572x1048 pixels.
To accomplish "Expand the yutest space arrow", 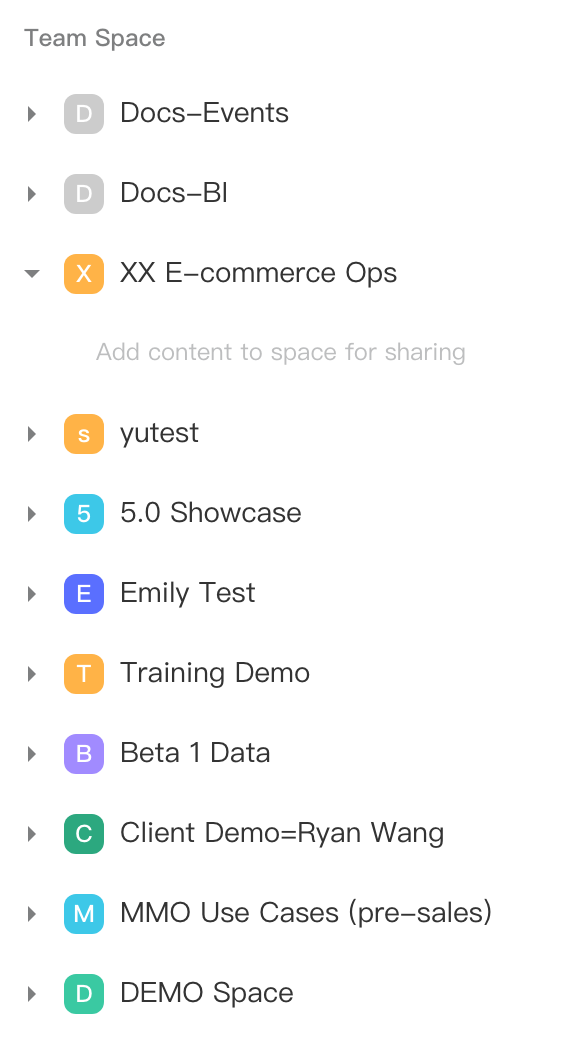I will 31,434.
